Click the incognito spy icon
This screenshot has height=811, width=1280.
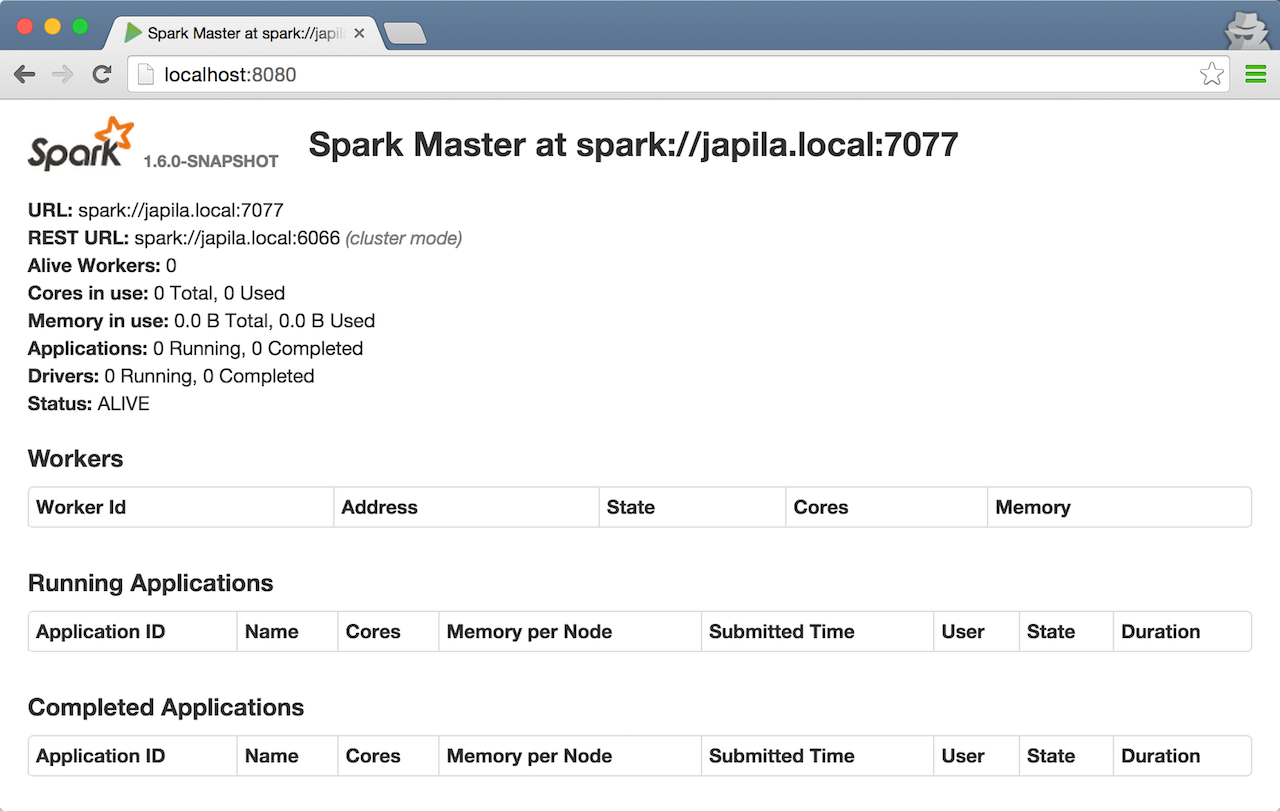pyautogui.click(x=1246, y=29)
